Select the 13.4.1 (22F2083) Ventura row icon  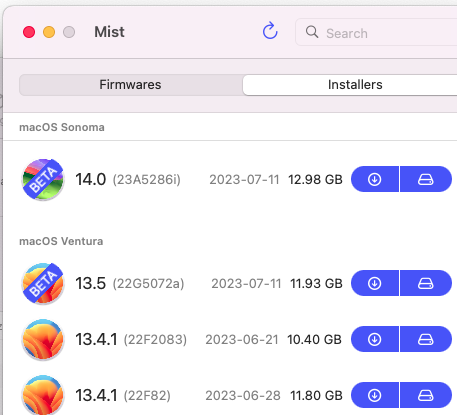[x=43, y=339]
